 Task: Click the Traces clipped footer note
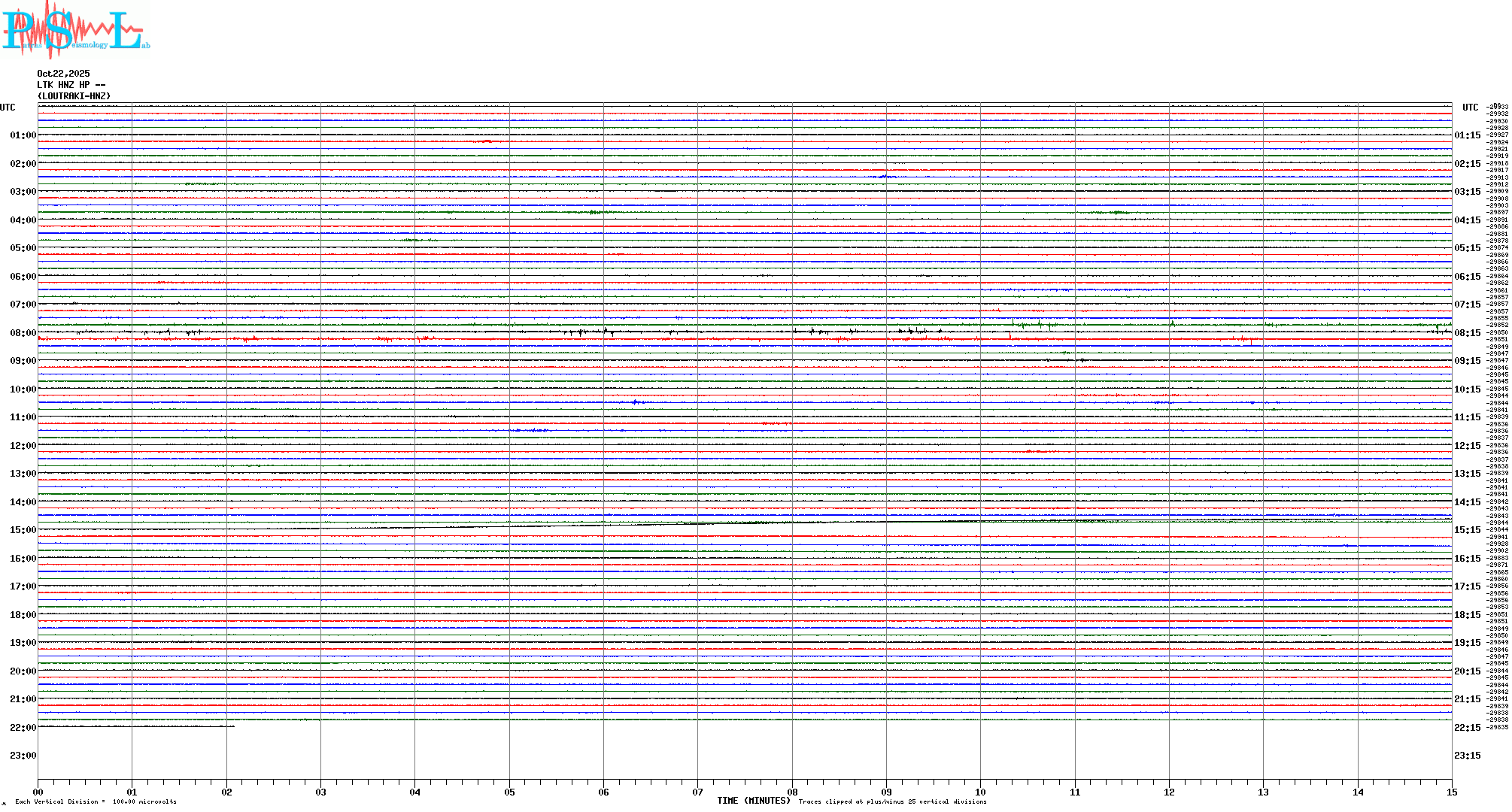(x=892, y=801)
